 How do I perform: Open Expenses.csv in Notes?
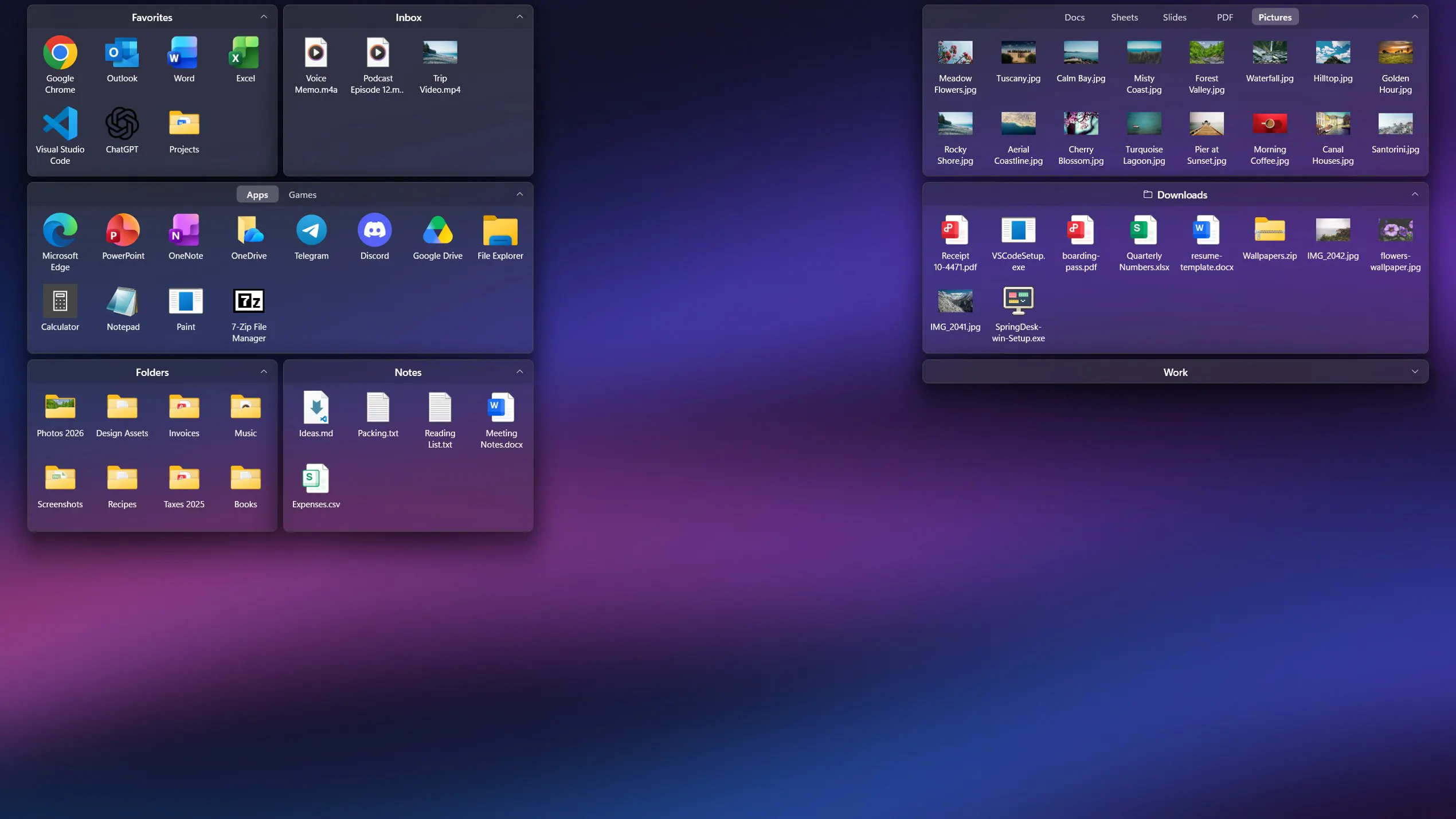316,479
